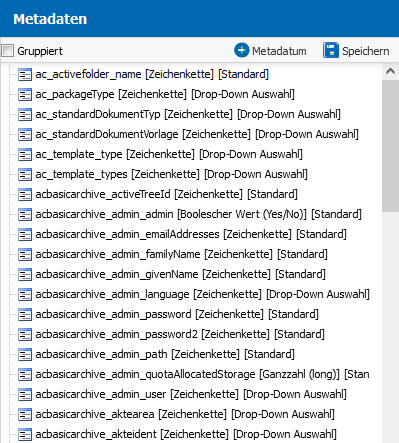This screenshot has width=399, height=443.
Task: Click the floppy disk Speichern icon
Action: 331,50
